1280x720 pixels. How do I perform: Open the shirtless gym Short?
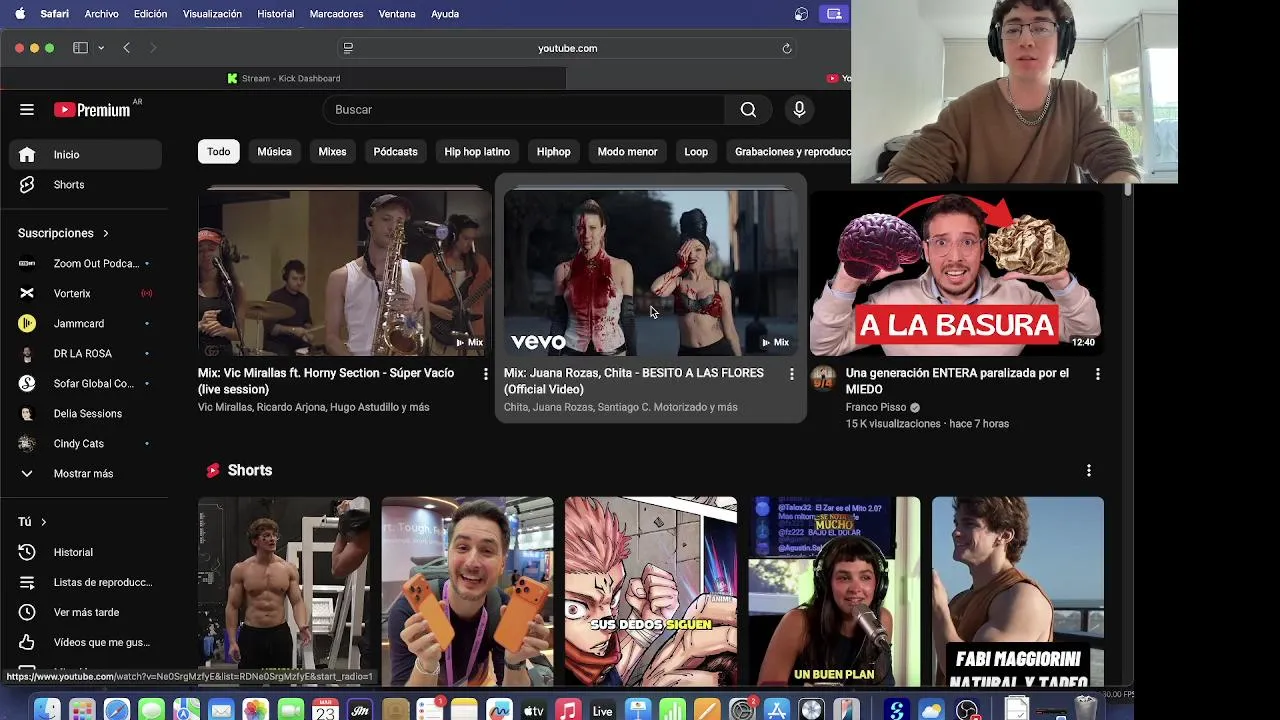284,591
